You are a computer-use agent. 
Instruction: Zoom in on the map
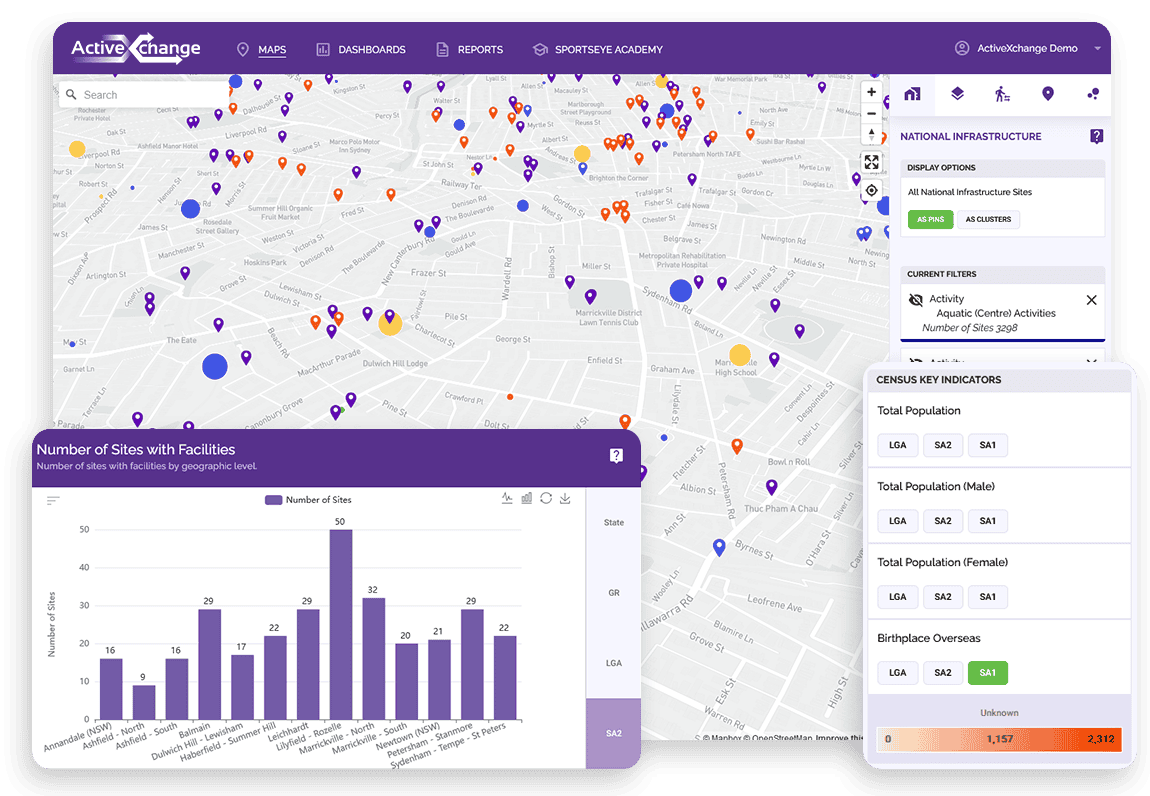871,92
